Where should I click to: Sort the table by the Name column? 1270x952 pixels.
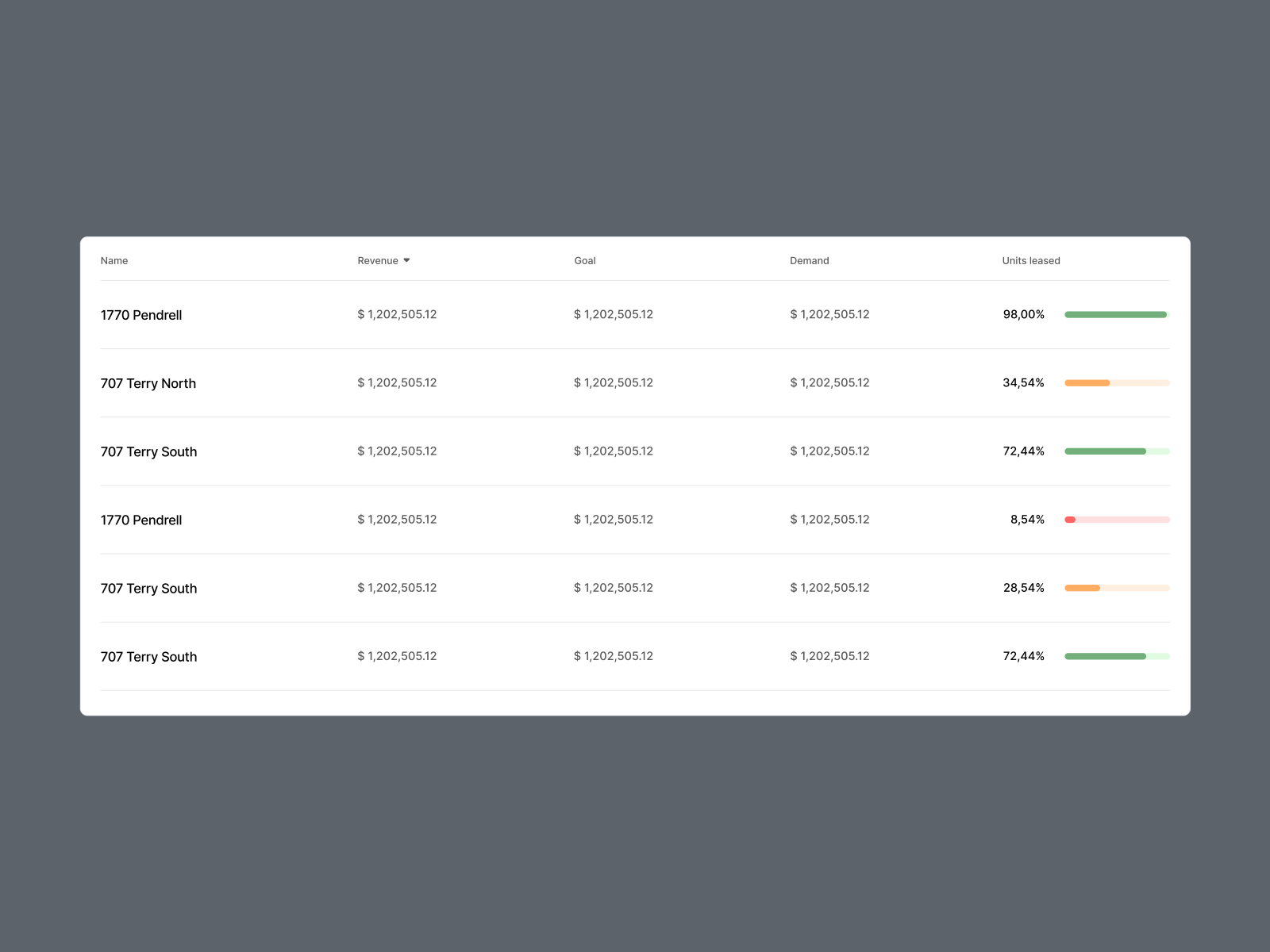(x=114, y=260)
